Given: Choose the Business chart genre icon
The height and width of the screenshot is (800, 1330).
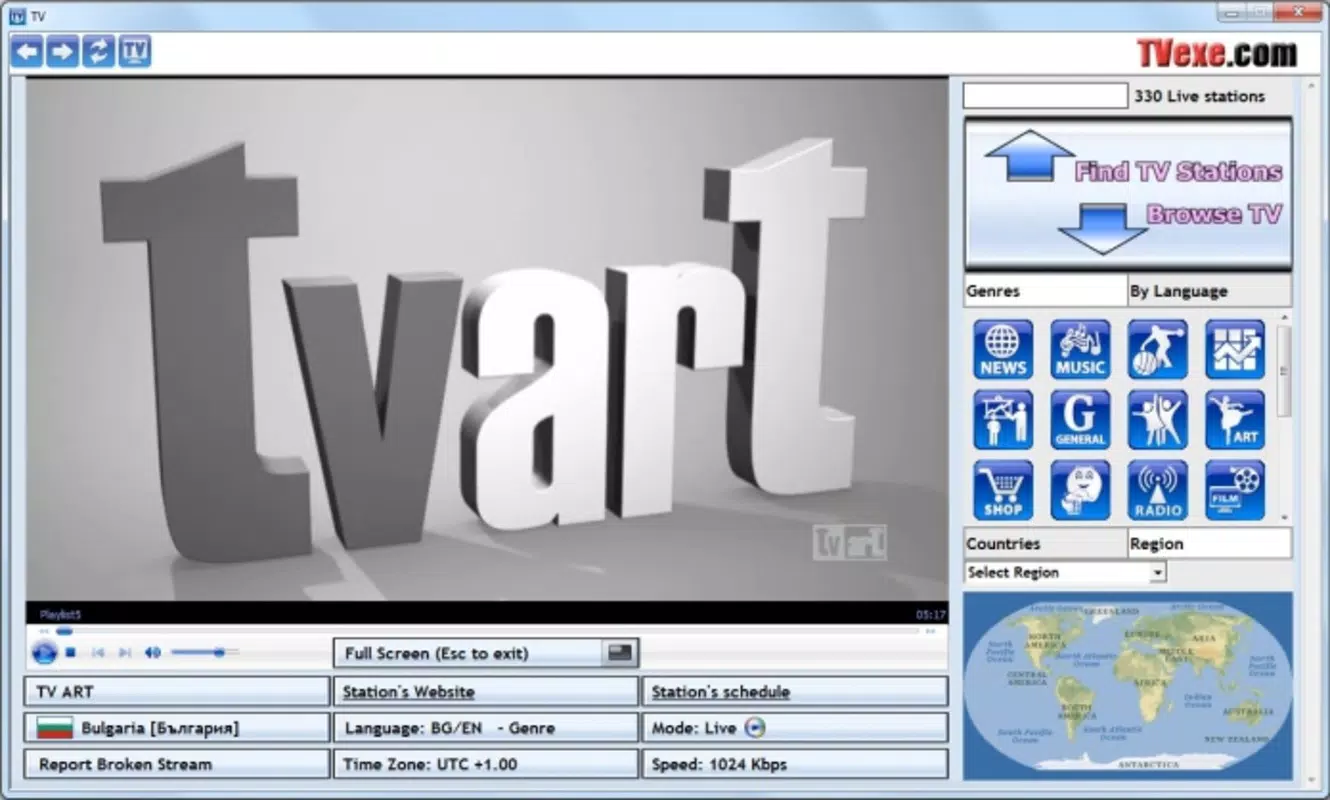Looking at the screenshot, I should (x=1235, y=350).
